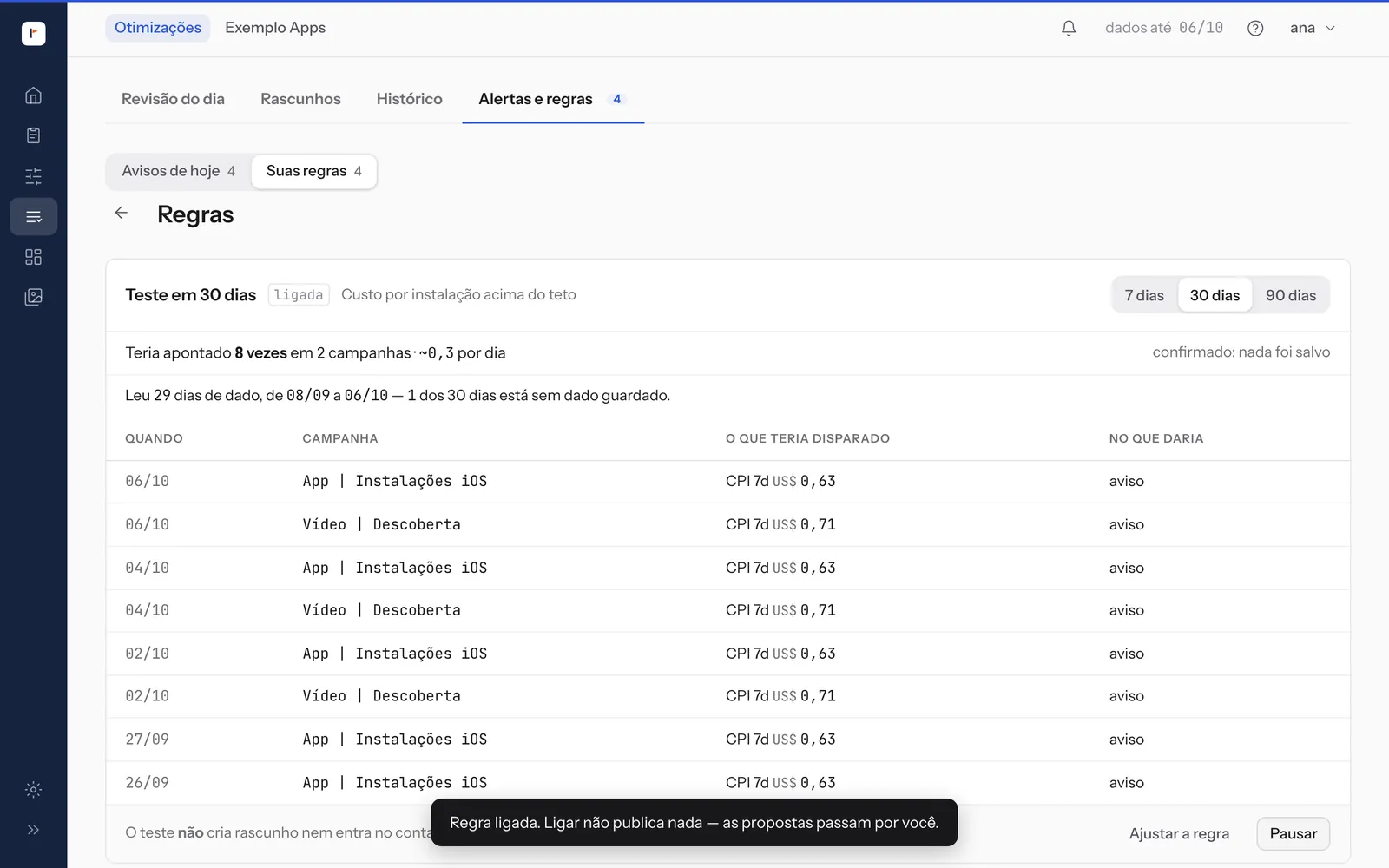This screenshot has width=1389, height=868.
Task: Open the home icon in sidebar
Action: click(33, 95)
